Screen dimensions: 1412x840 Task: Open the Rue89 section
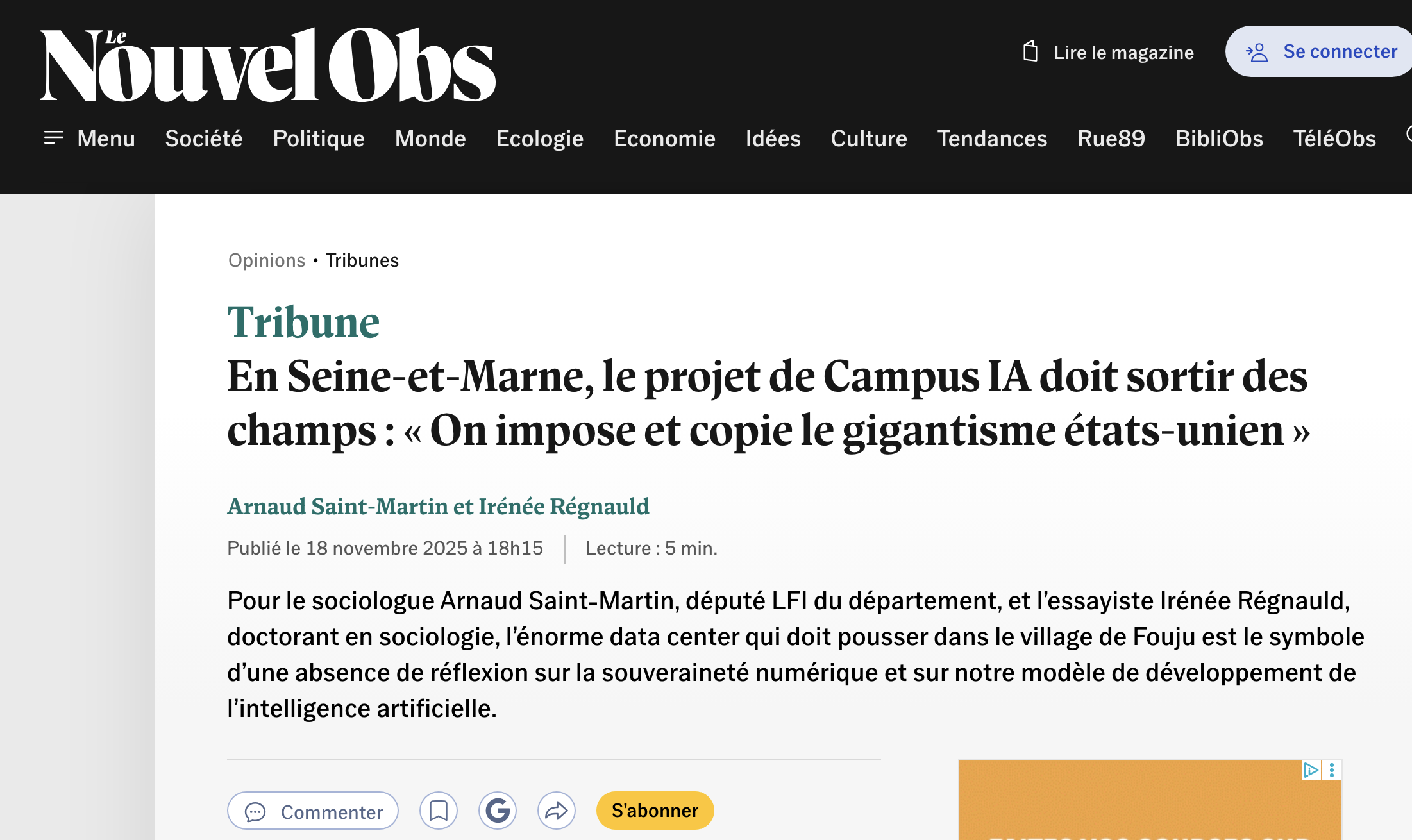tap(1111, 139)
